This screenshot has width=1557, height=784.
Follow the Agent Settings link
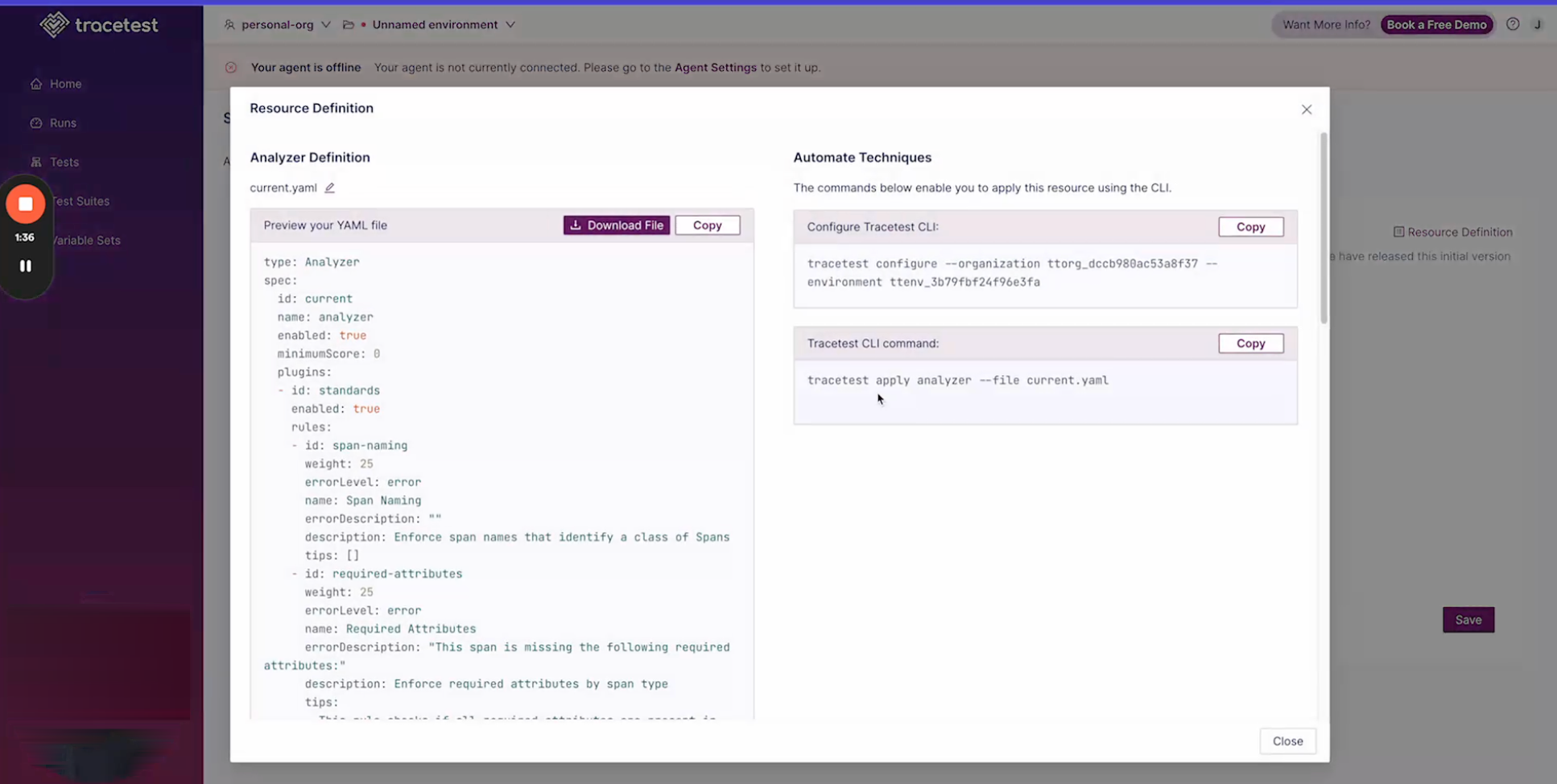pyautogui.click(x=715, y=68)
